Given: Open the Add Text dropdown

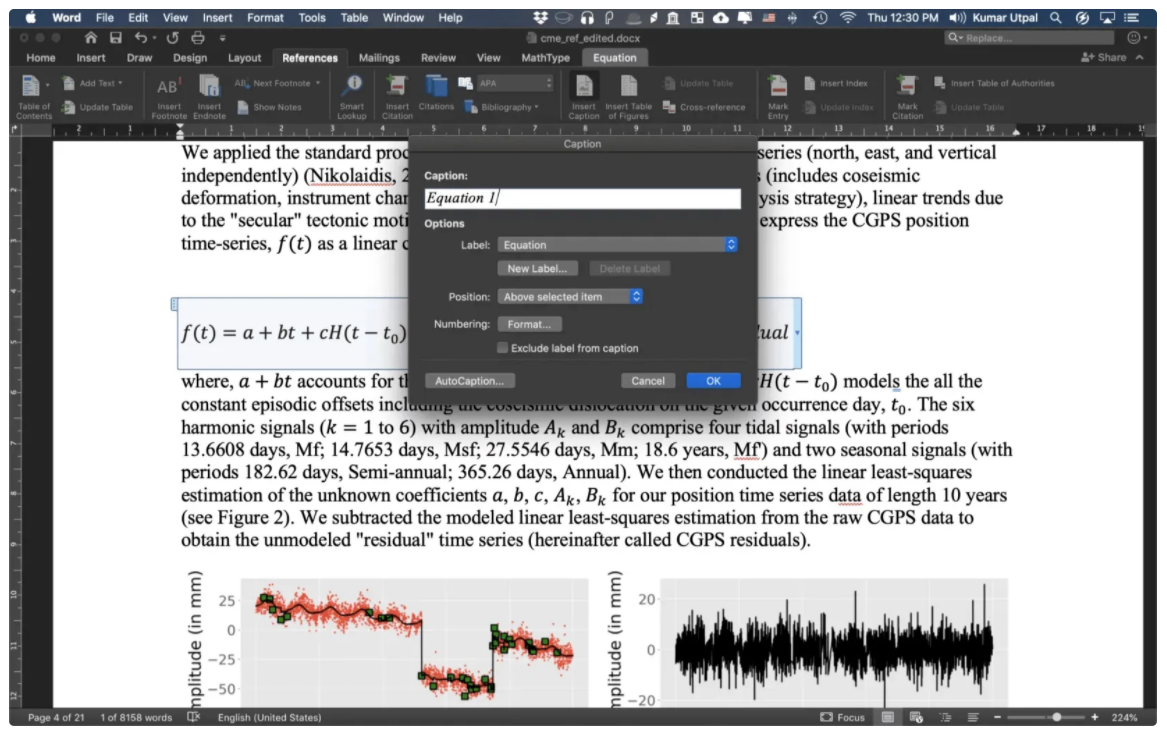Looking at the screenshot, I should pyautogui.click(x=92, y=83).
